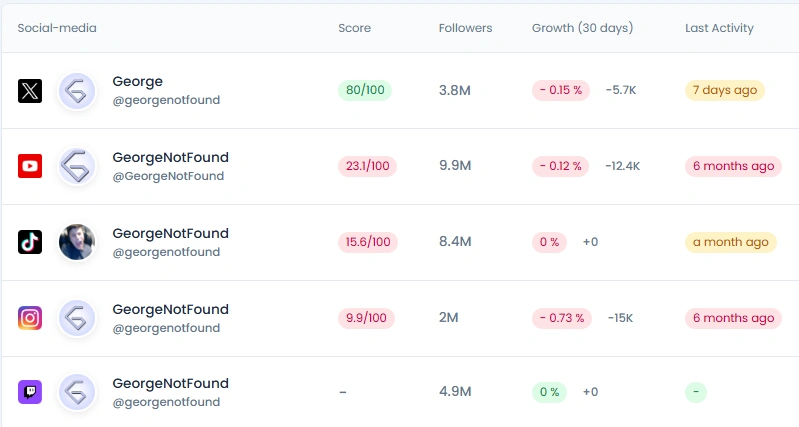Click the Score column header
Viewport: 799px width, 427px height.
355,28
